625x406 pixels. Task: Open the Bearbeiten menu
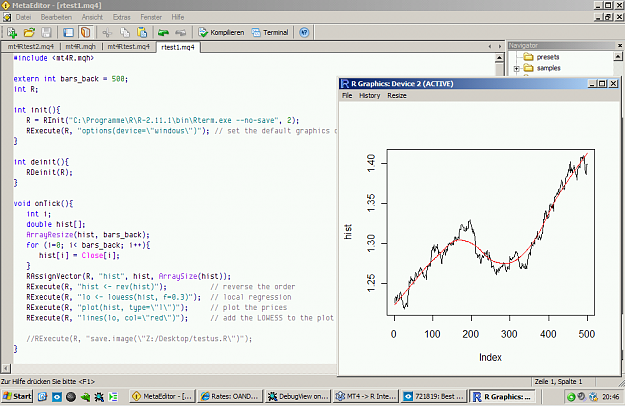point(56,17)
